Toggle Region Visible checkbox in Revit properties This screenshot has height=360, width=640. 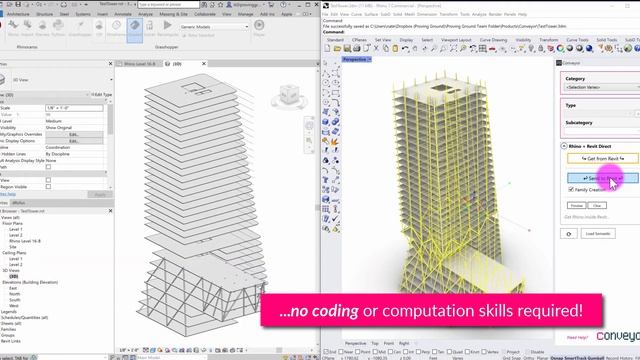(48, 187)
